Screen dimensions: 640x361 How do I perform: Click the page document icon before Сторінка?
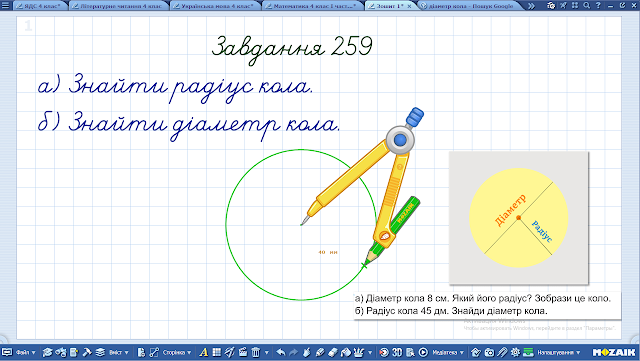click(141, 352)
